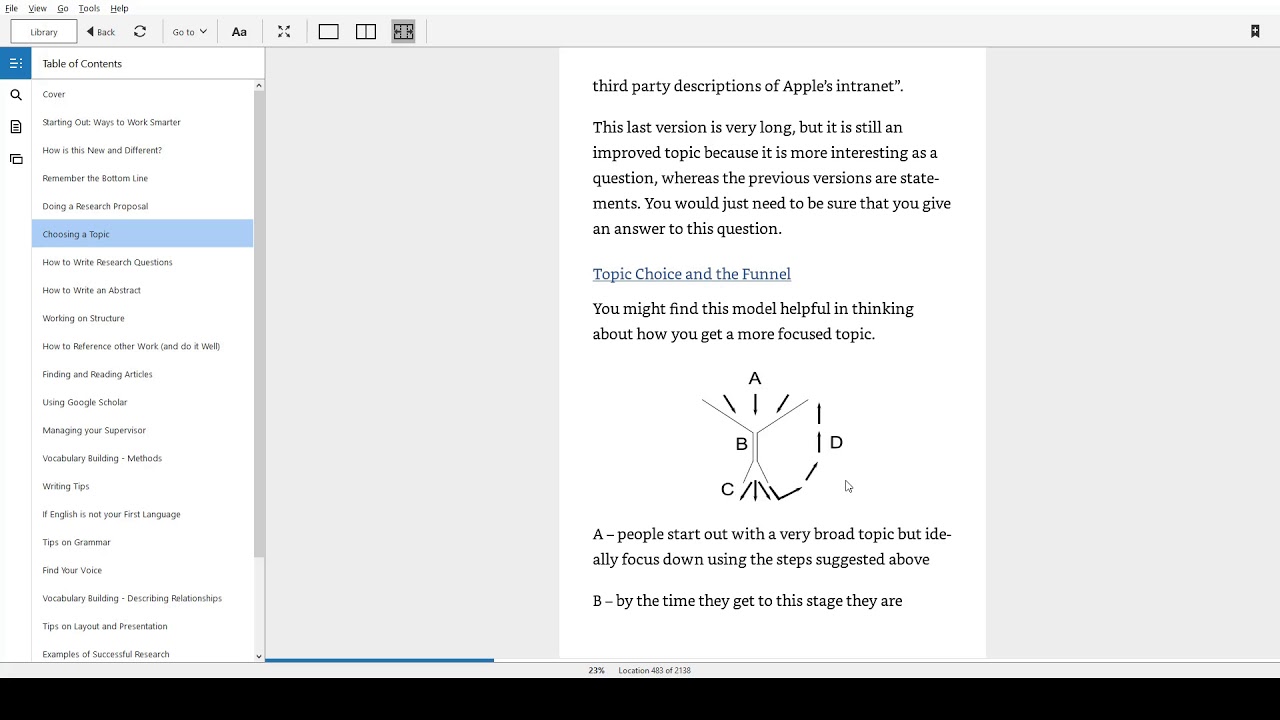1280x720 pixels.
Task: Click the reading progress bar
Action: [x=772, y=660]
